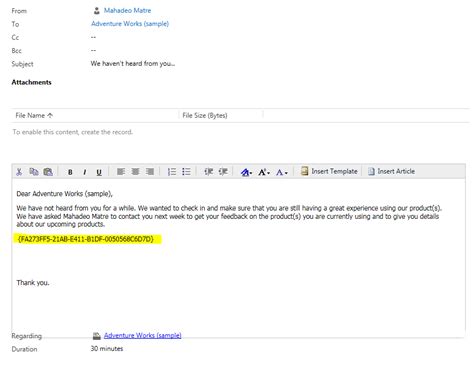Click Insert Template button
Screen dimensions: 474x373
tap(329, 171)
